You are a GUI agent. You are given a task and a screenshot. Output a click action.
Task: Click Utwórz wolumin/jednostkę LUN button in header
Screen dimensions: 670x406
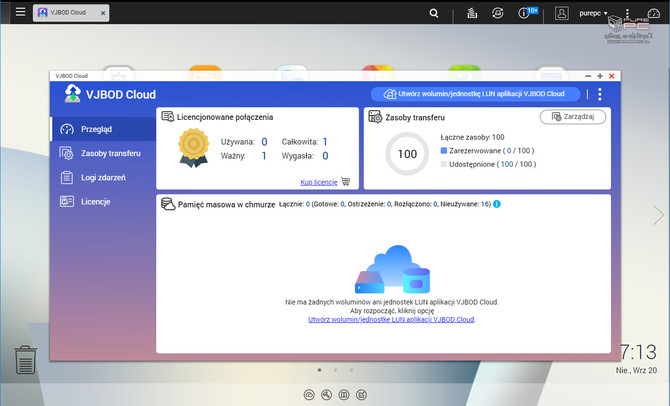point(475,94)
